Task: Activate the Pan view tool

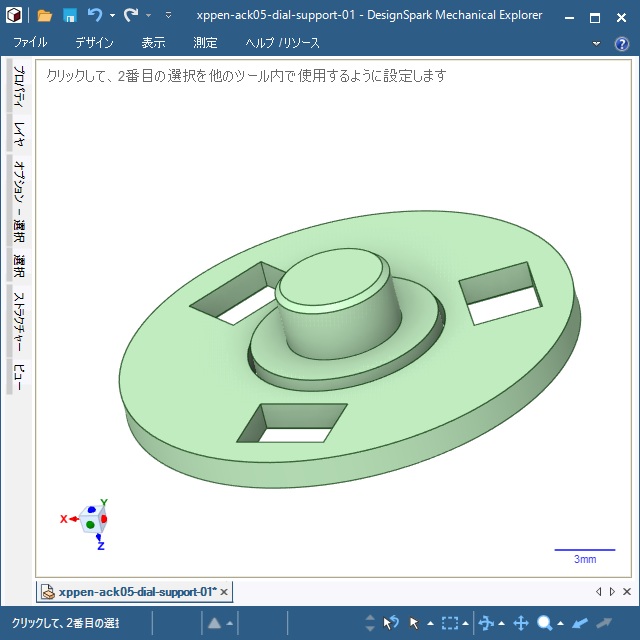Action: (x=520, y=623)
